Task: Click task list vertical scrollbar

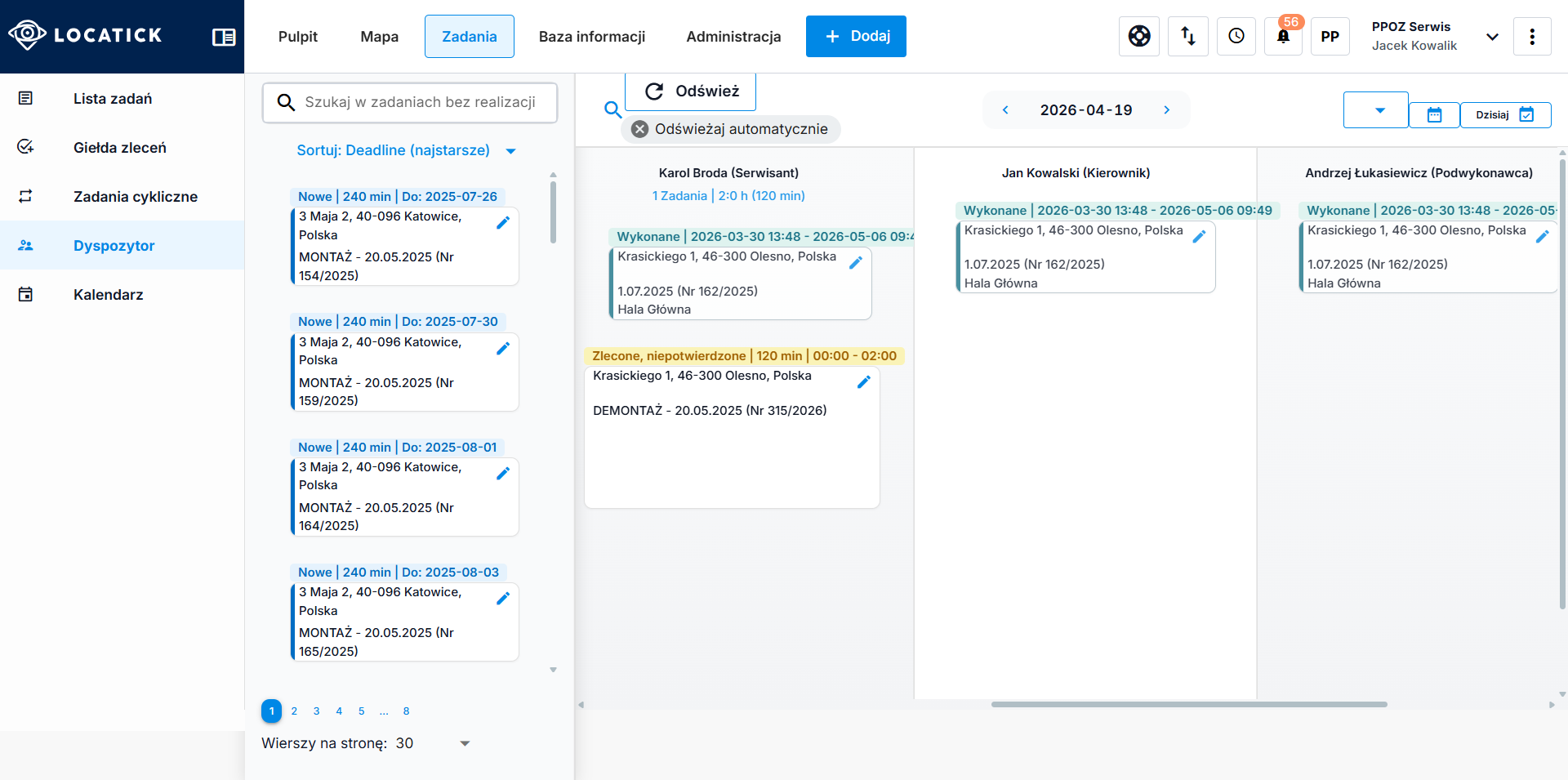Action: (553, 212)
